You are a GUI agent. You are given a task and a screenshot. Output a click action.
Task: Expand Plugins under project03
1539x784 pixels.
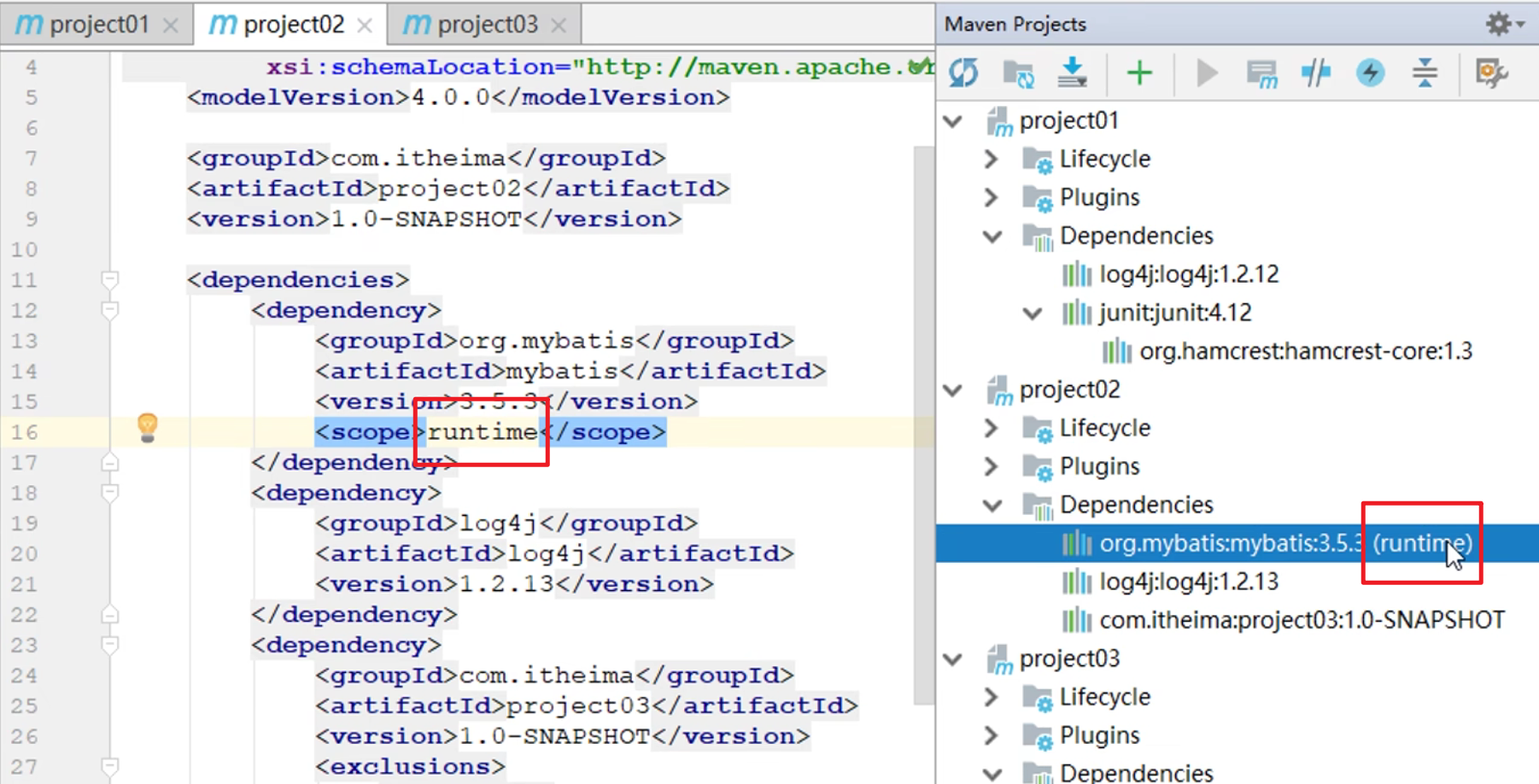point(992,735)
